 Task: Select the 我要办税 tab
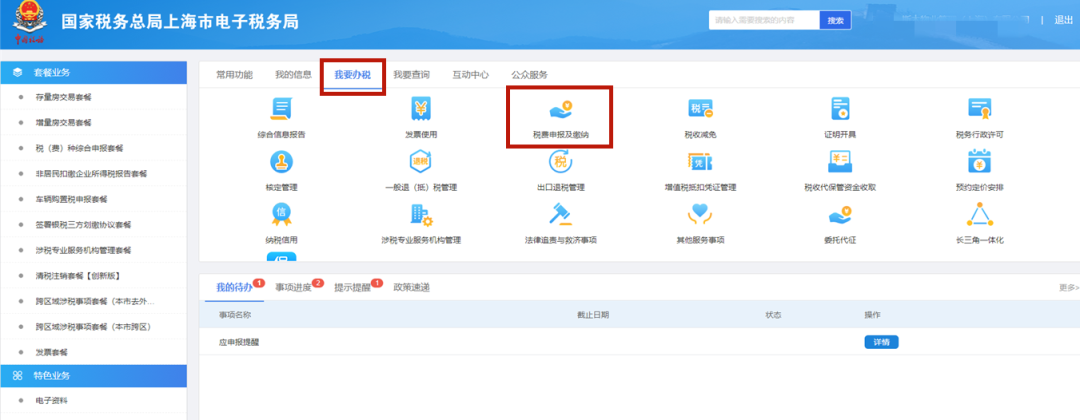click(353, 74)
